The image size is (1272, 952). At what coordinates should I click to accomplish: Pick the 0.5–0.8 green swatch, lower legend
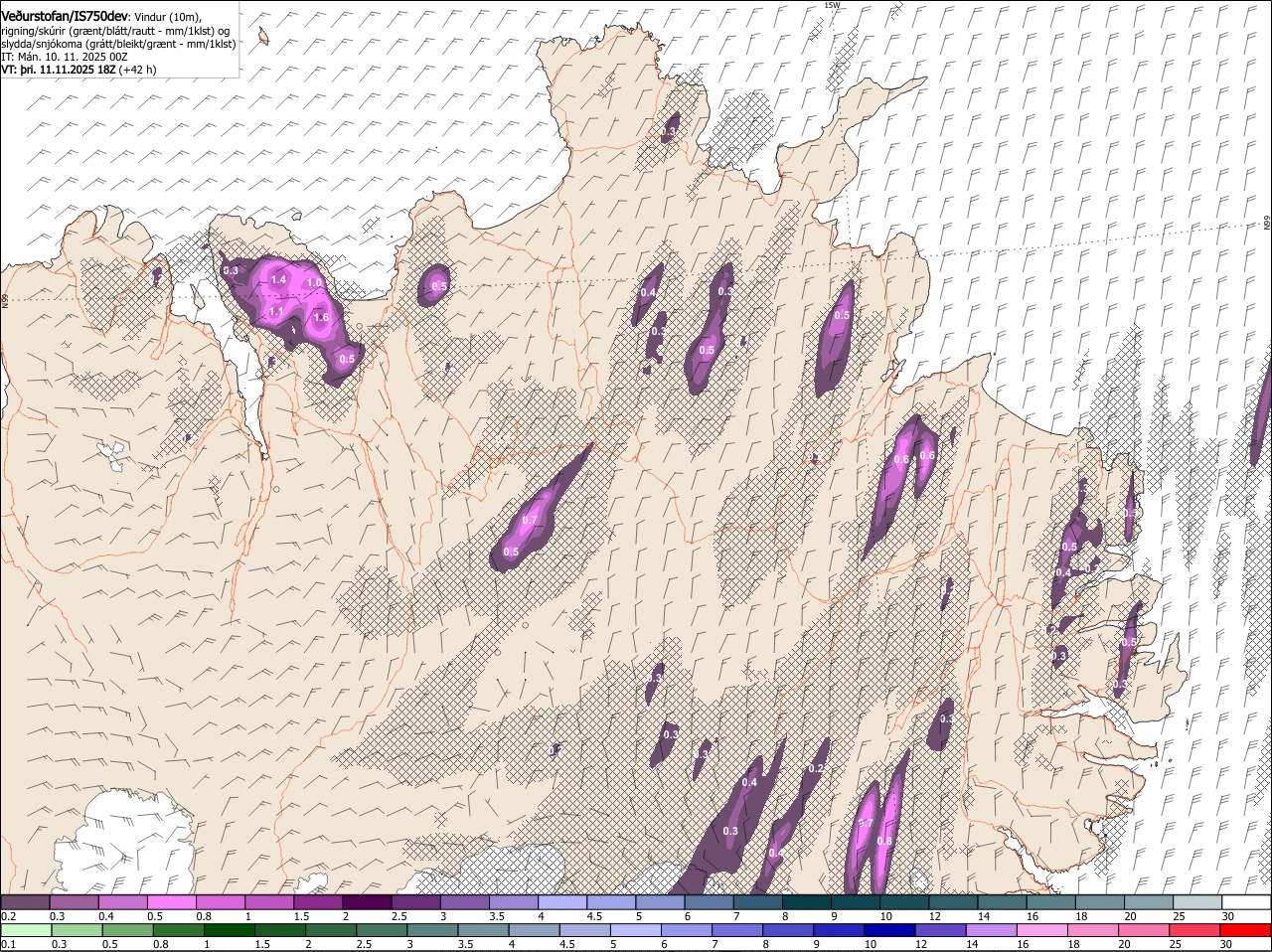[127, 931]
